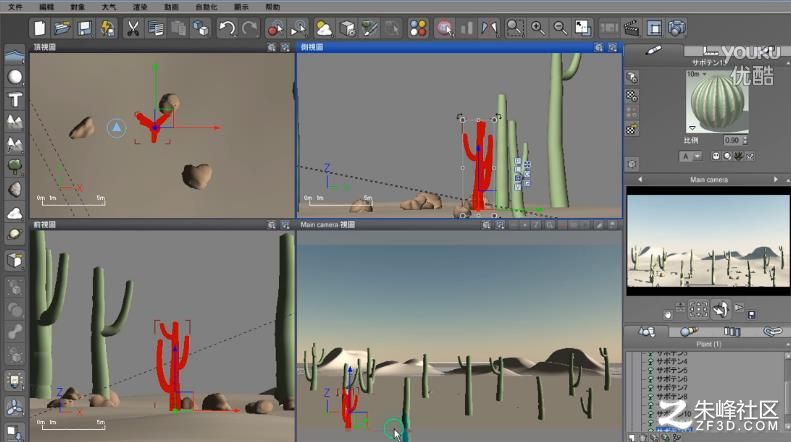Open a scene with the folder icon

click(62, 28)
